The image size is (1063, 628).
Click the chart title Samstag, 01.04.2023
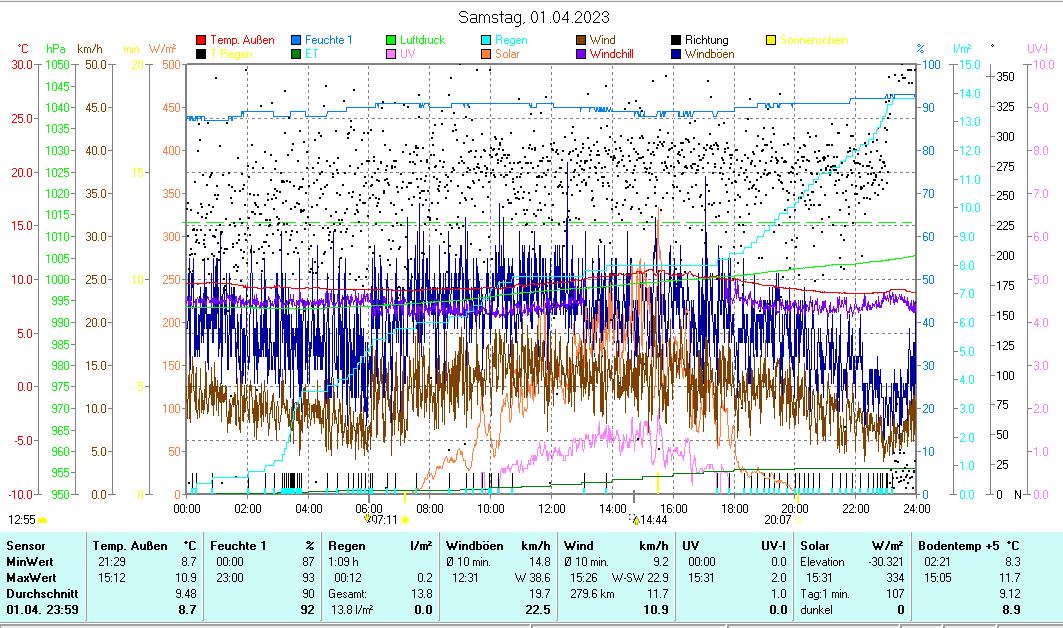click(x=534, y=17)
